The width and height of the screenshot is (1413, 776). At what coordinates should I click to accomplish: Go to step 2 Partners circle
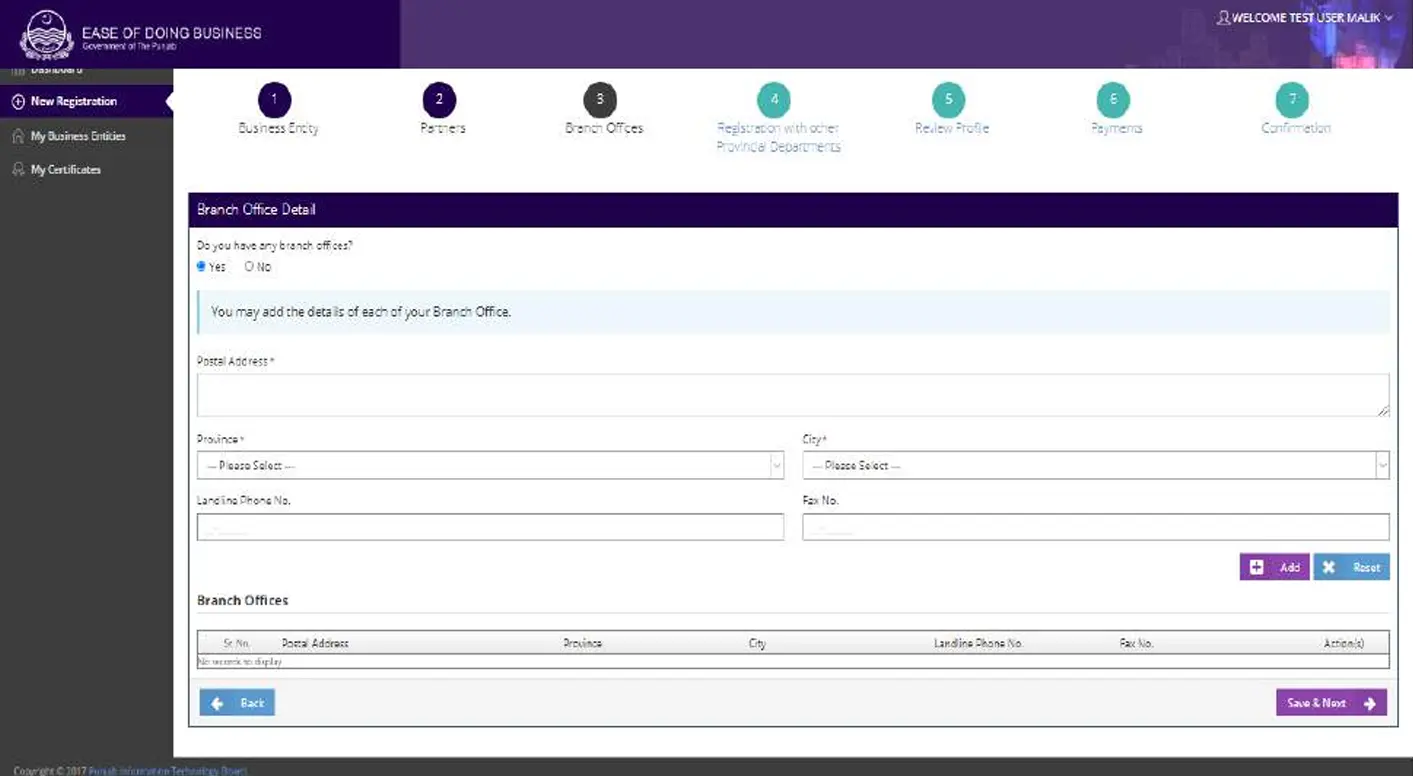tap(439, 100)
